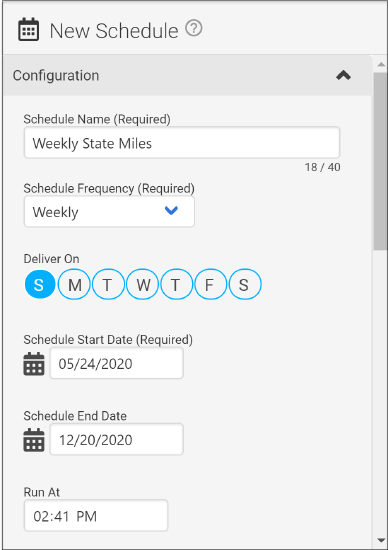Collapse the Configuration section chevron
The image size is (388, 550).
tap(343, 75)
